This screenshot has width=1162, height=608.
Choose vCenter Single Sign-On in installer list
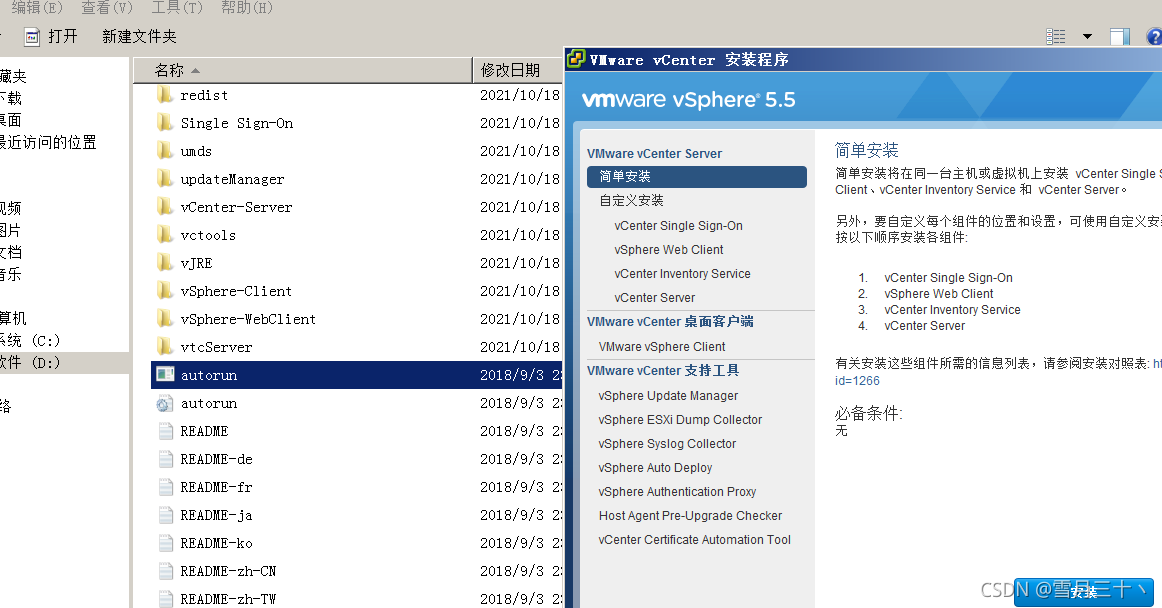[678, 225]
